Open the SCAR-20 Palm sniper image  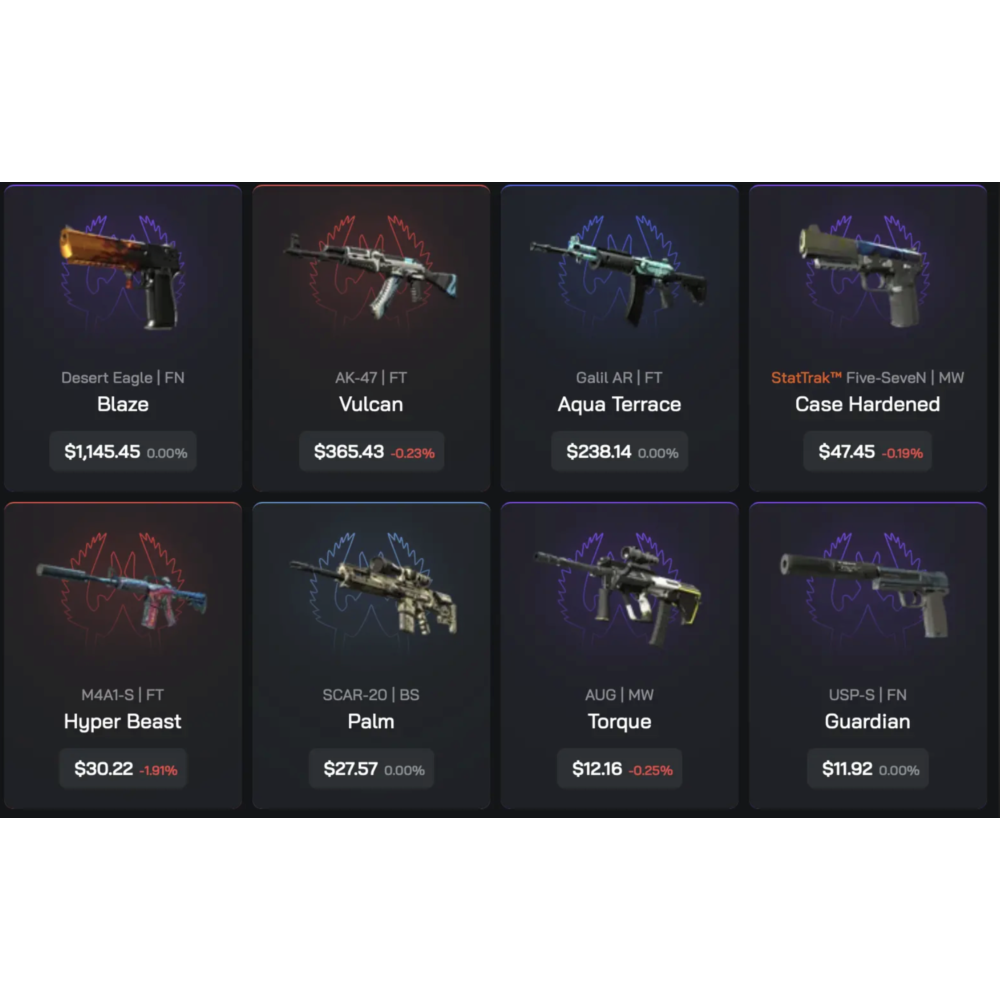(374, 594)
